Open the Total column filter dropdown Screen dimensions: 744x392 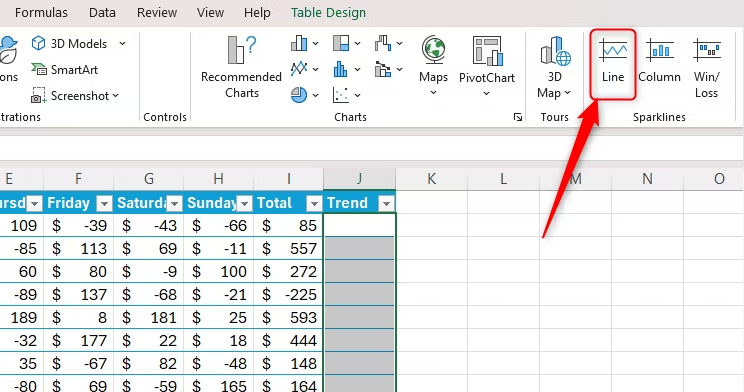[314, 204]
